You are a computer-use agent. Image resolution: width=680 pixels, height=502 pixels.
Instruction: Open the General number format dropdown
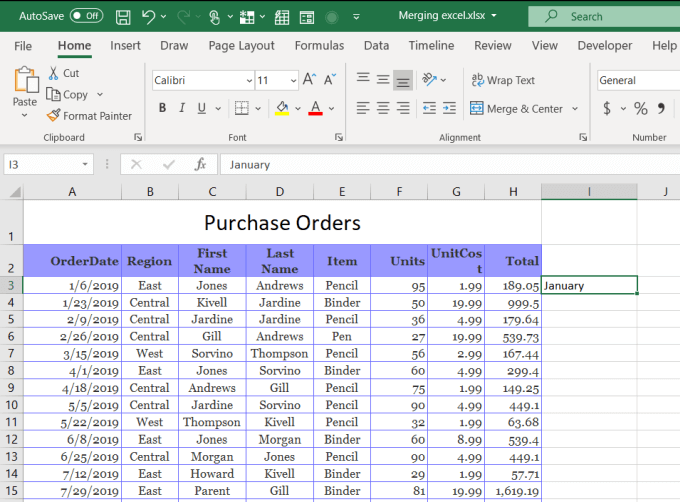(637, 80)
